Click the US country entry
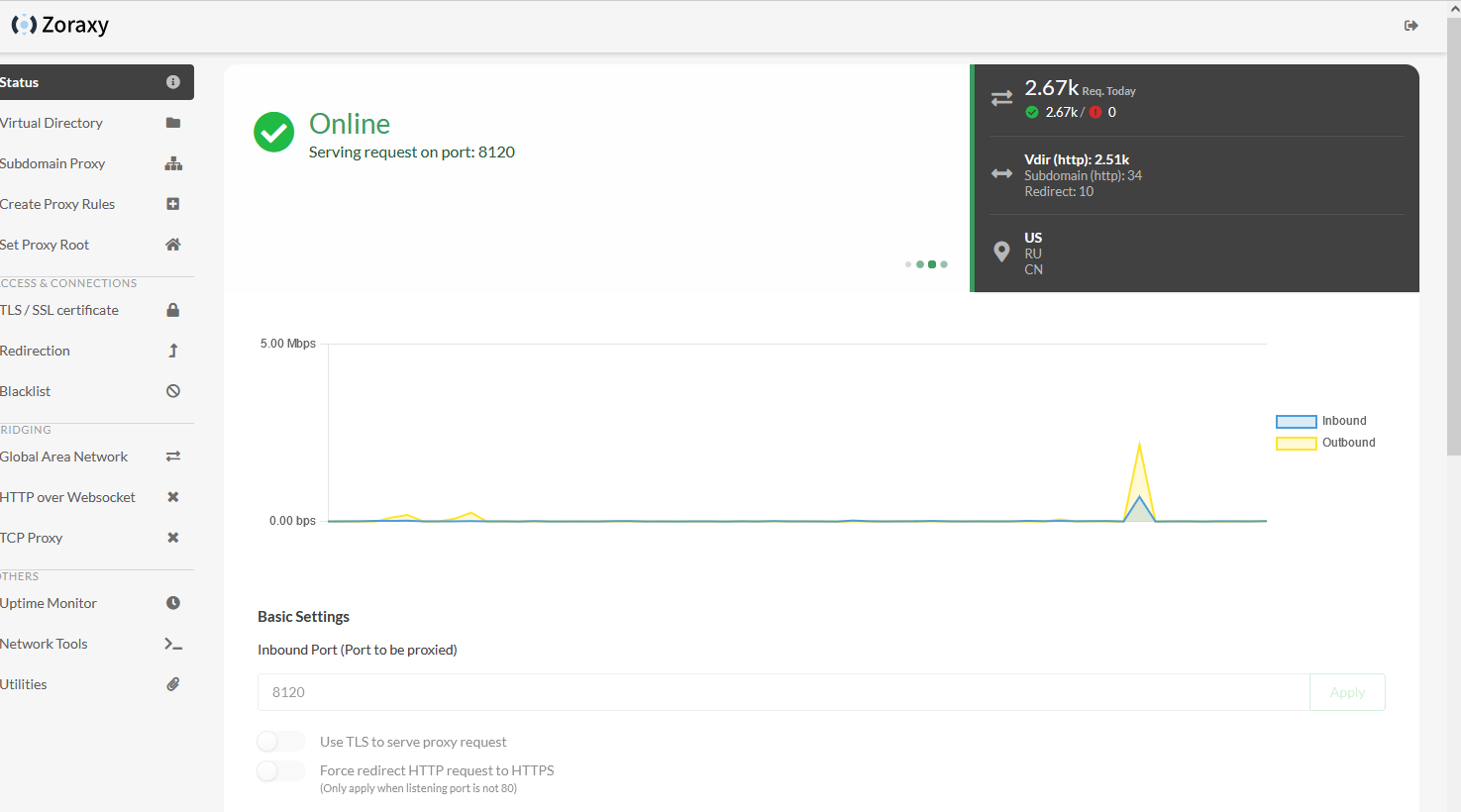Screen dimensions: 1461x812 pos(1033,238)
